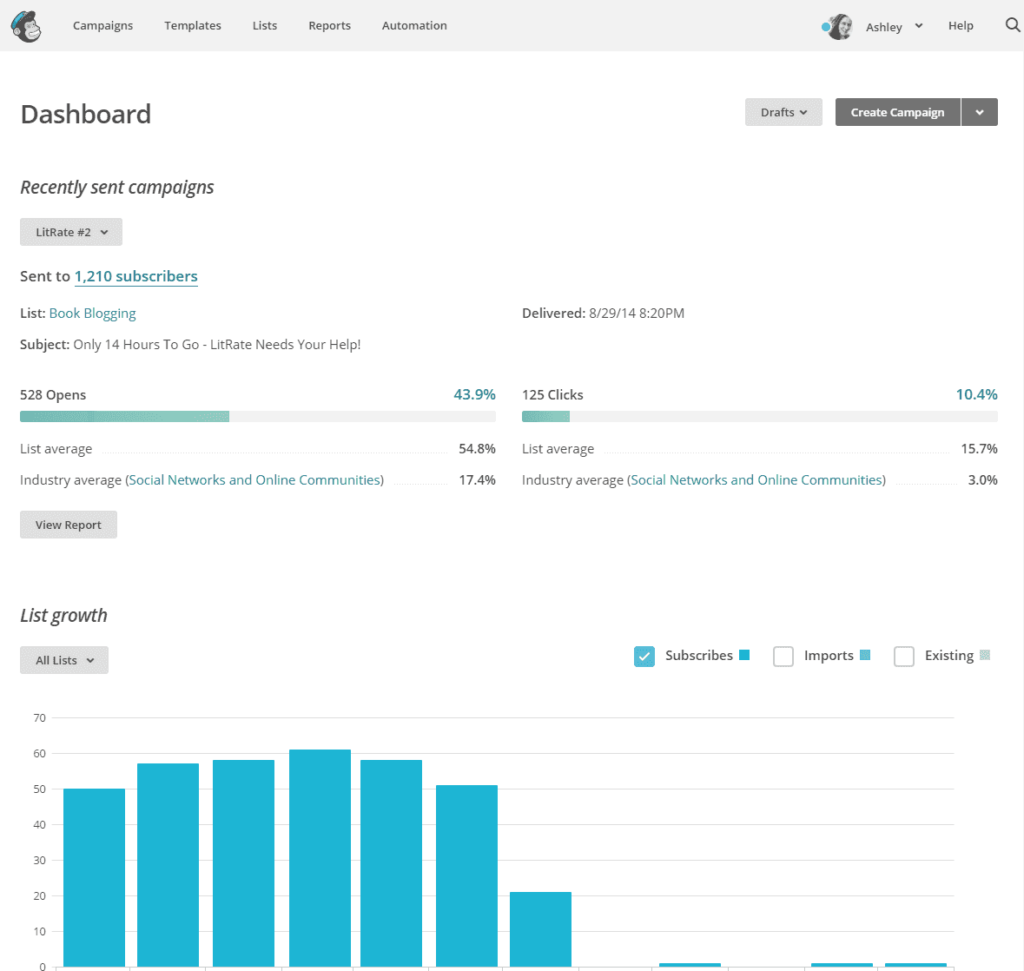Click the Dashboard heading

(86, 114)
